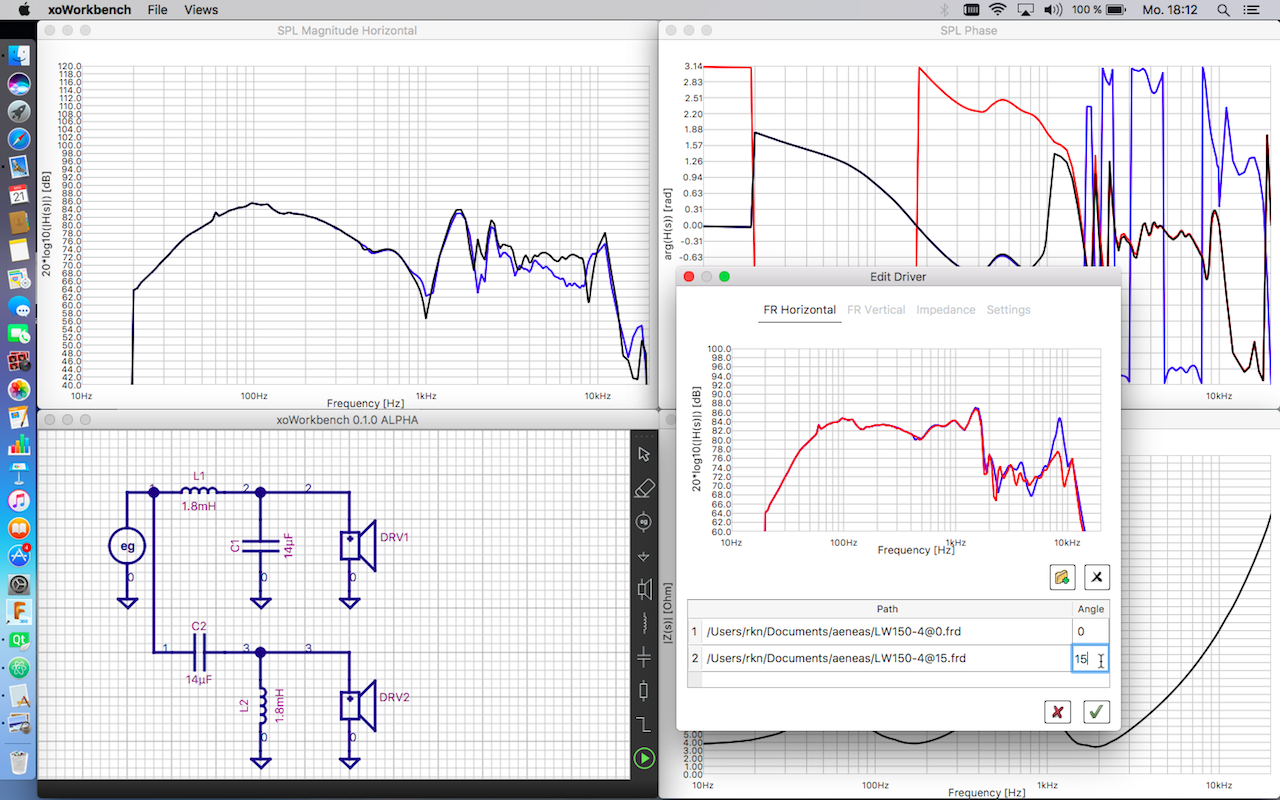Pick the generator source component tool
The height and width of the screenshot is (800, 1280).
(x=644, y=522)
